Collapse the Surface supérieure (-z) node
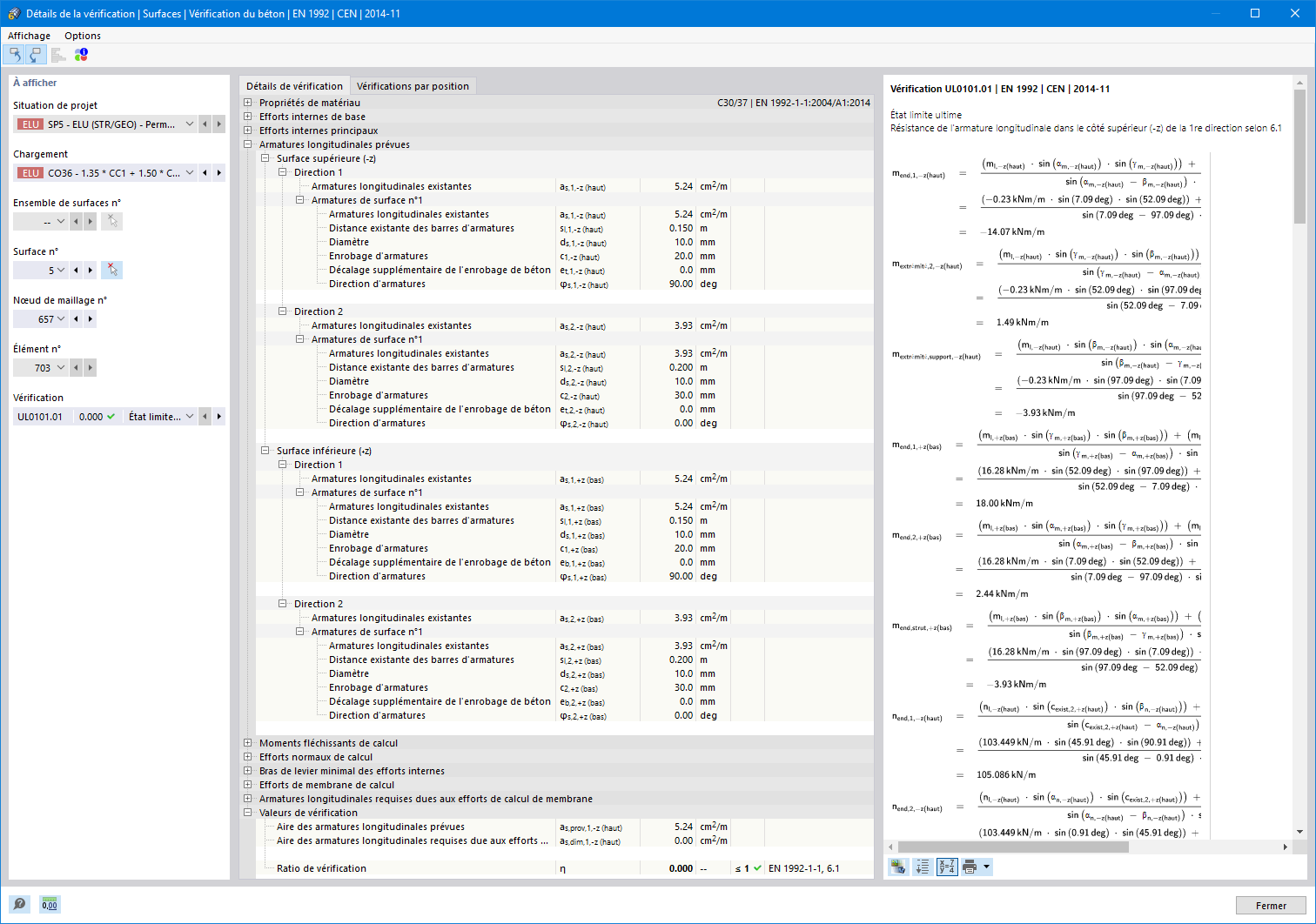The image size is (1316, 924). tap(265, 158)
